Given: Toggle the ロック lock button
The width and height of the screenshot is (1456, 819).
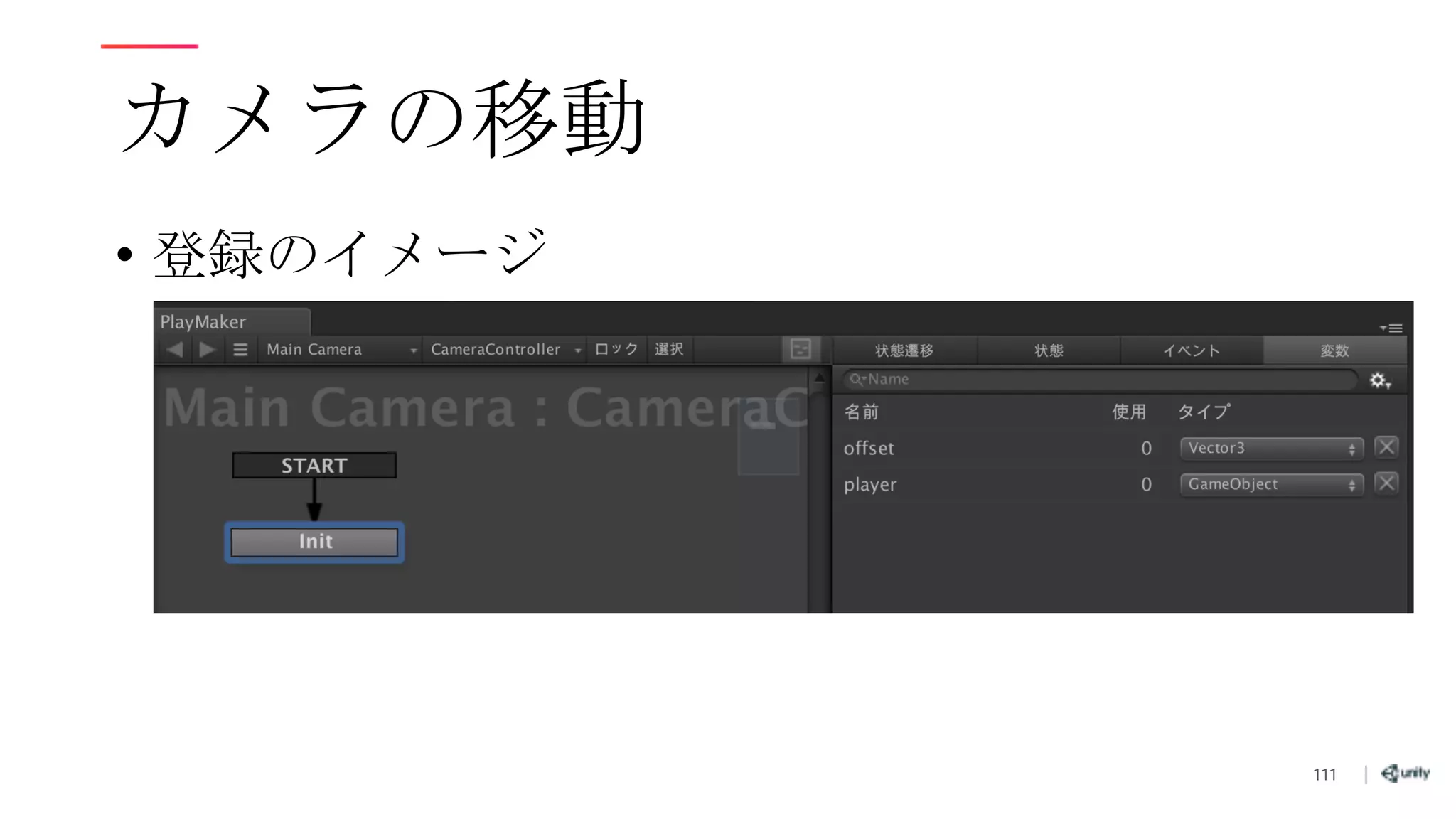Looking at the screenshot, I should [x=616, y=349].
